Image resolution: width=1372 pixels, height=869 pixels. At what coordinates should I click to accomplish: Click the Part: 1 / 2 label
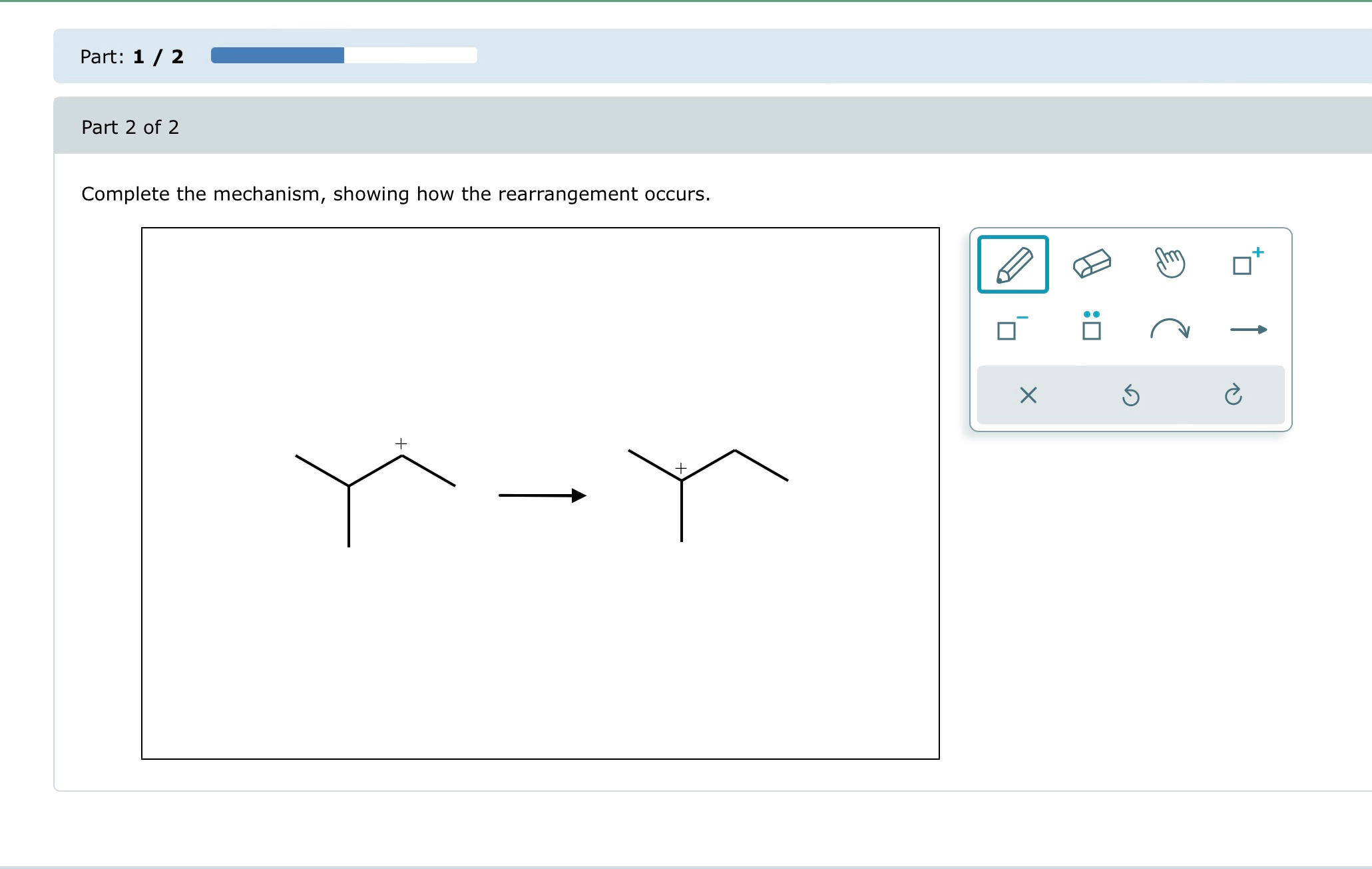[x=130, y=56]
